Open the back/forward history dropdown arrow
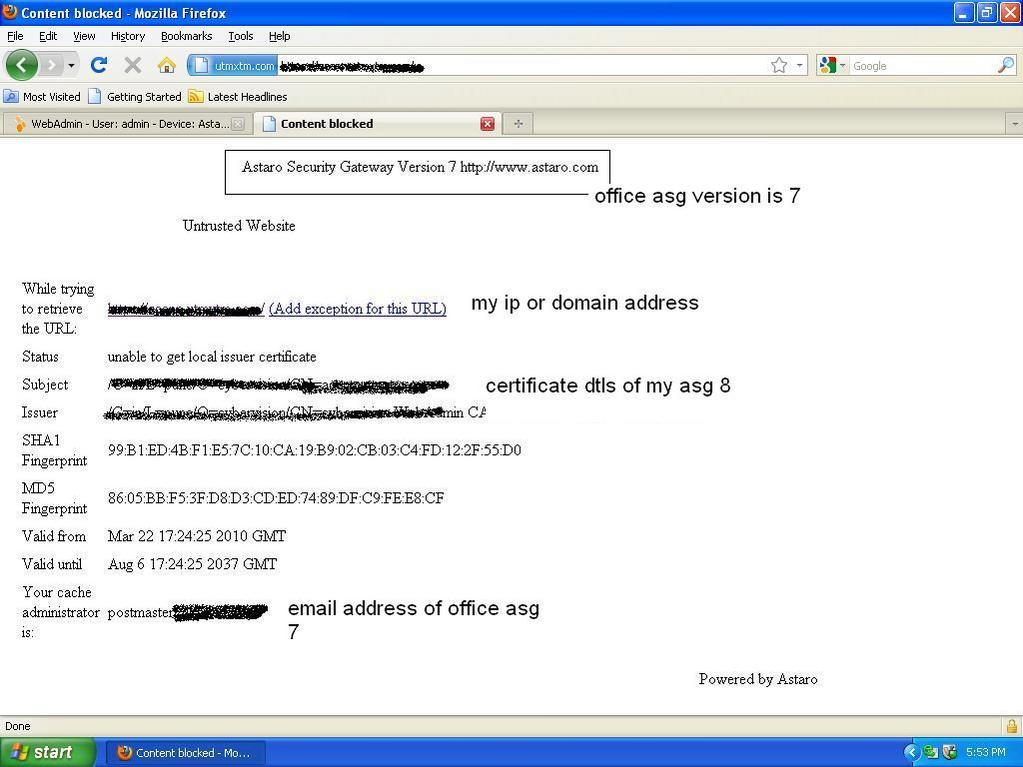1023x767 pixels. coord(71,65)
